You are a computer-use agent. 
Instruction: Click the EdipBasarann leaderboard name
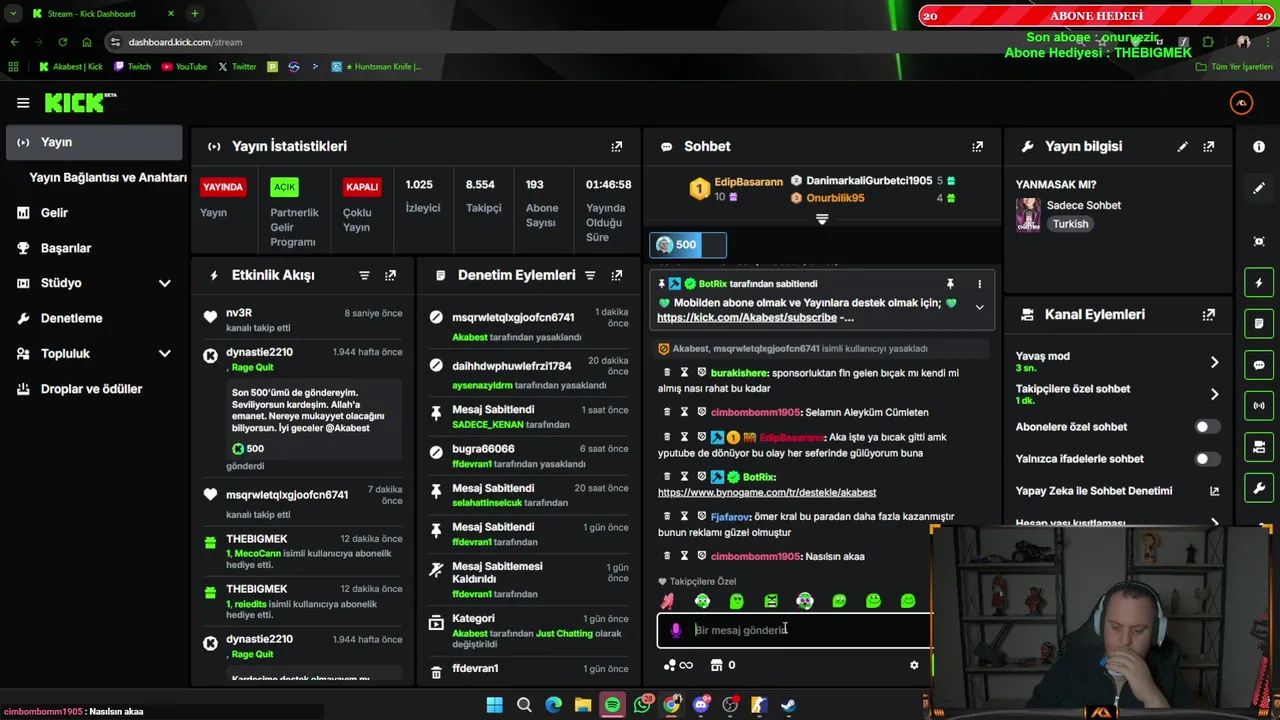coord(748,182)
